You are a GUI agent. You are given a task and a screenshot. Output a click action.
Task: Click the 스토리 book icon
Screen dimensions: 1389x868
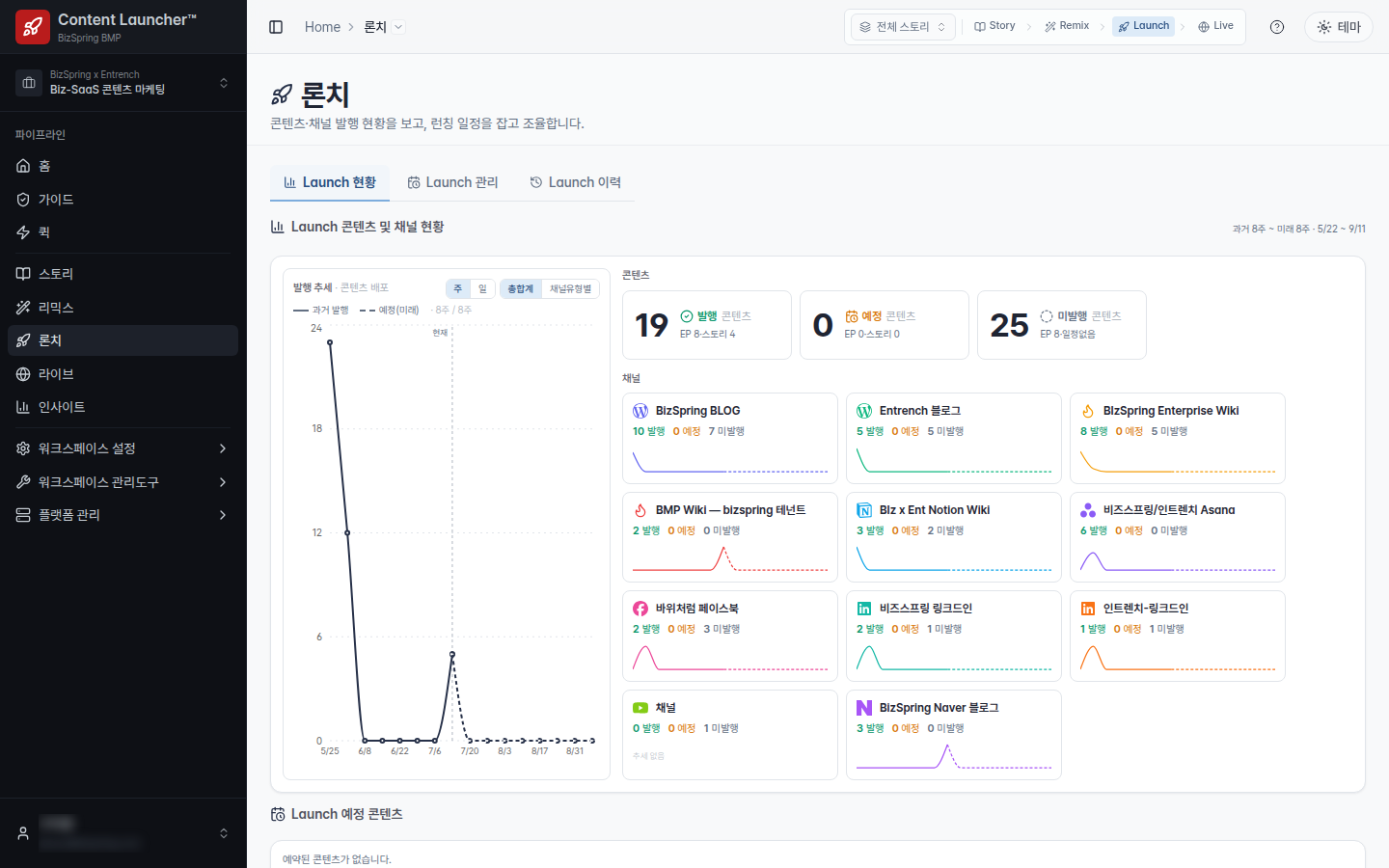(x=23, y=274)
